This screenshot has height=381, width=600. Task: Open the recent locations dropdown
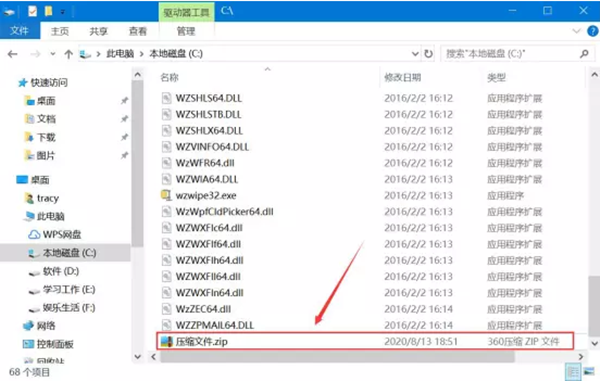point(53,54)
